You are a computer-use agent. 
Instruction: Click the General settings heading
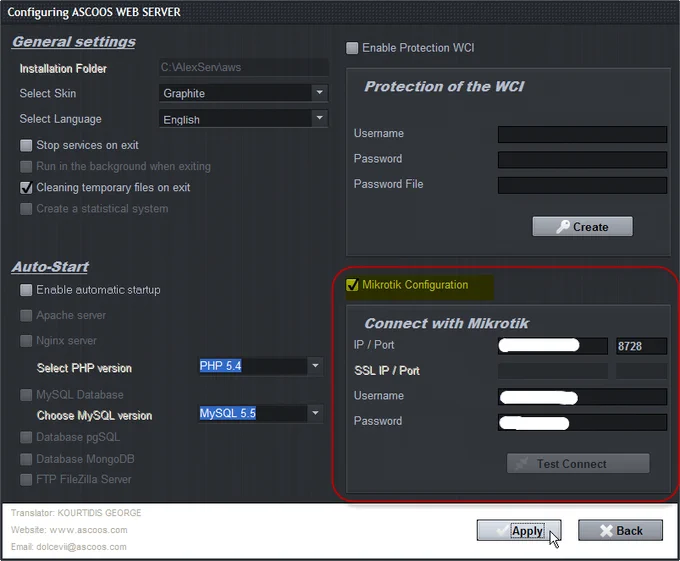pos(74,42)
